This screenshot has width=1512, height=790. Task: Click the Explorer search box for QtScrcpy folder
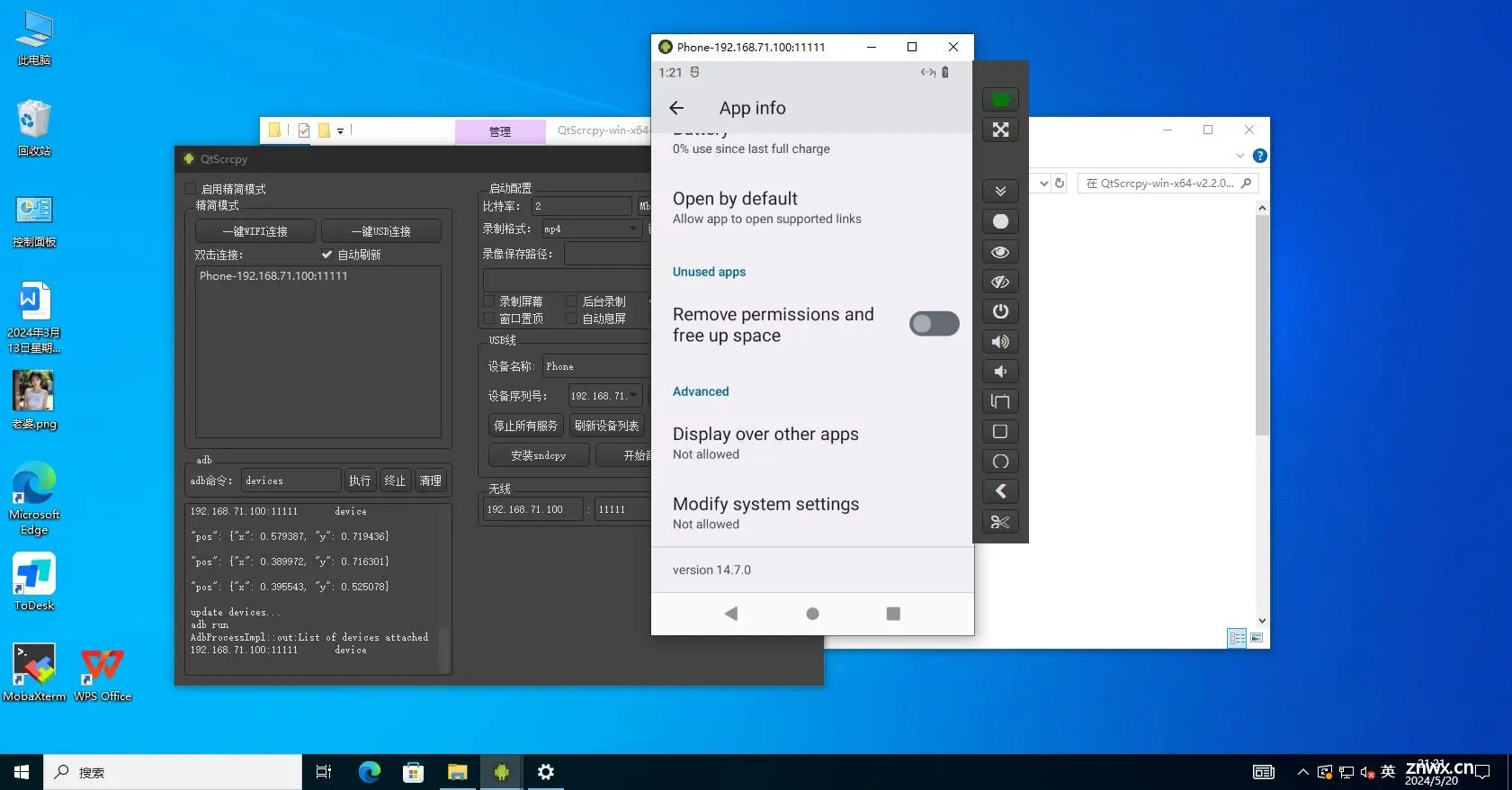click(x=1168, y=183)
